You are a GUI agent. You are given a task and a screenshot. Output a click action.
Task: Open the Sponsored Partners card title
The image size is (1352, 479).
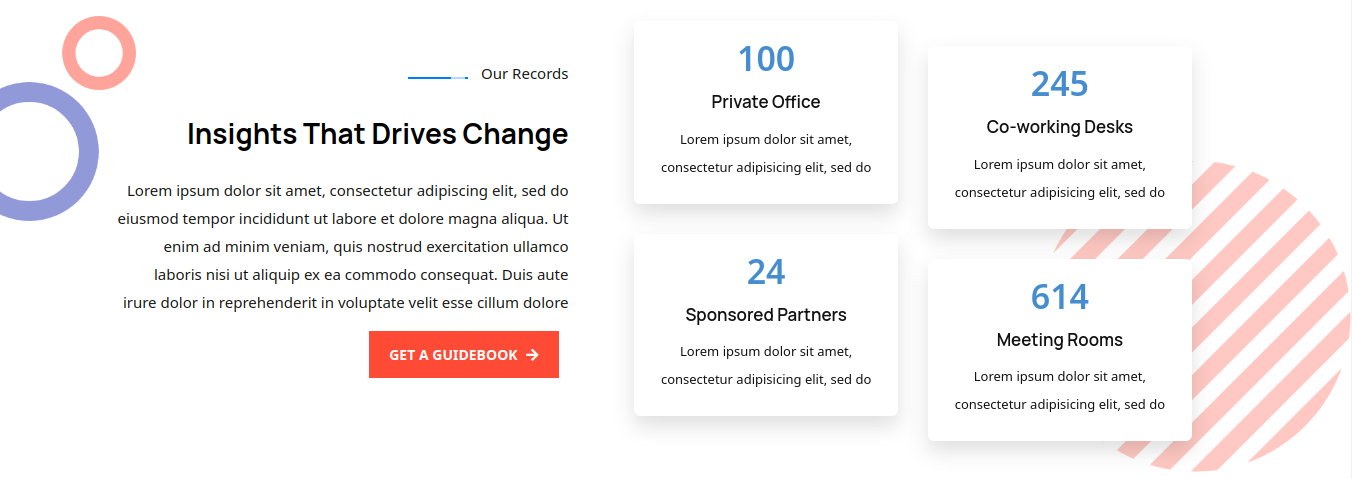point(766,315)
